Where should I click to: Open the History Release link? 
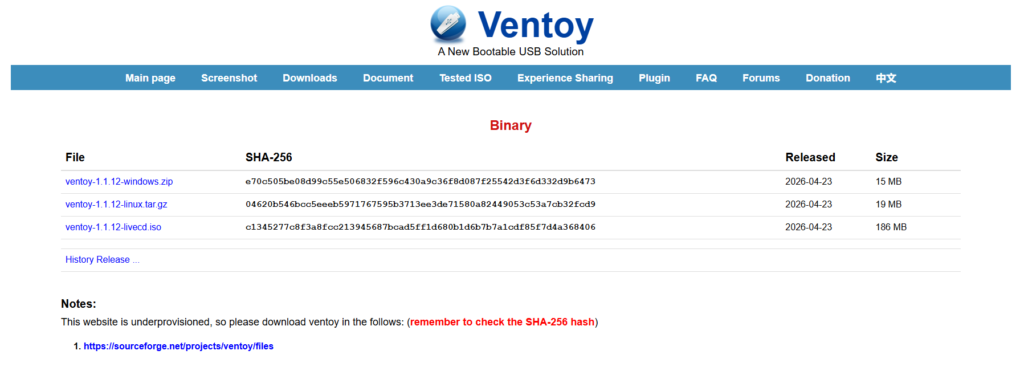pyautogui.click(x=103, y=260)
